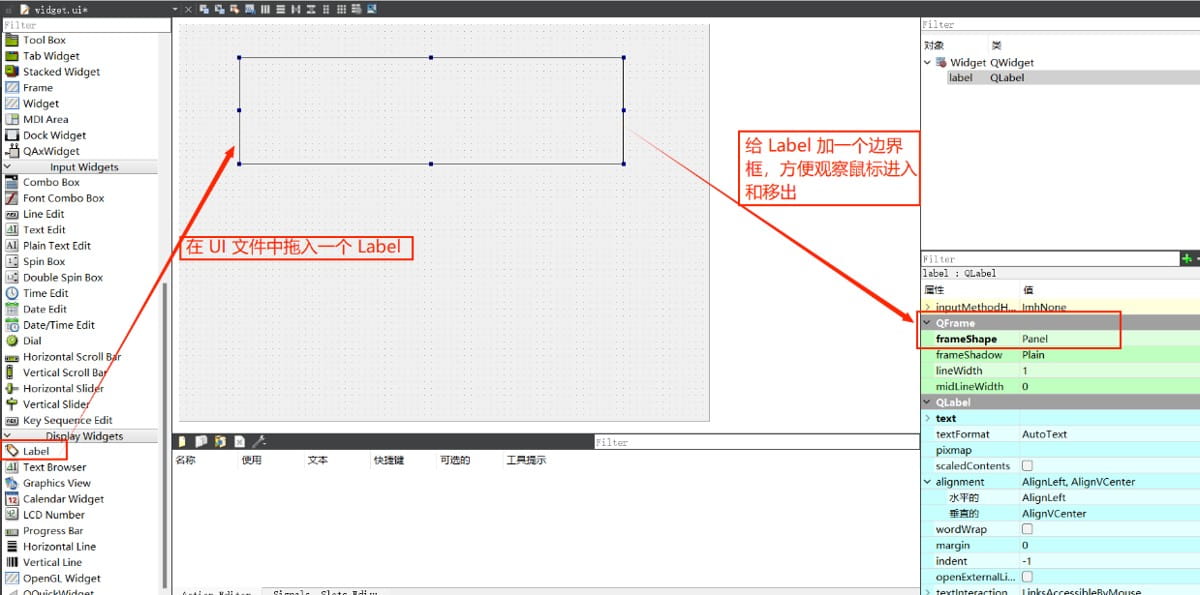1200x595 pixels.
Task: Expand the textInteractionFlags property arrow
Action: 927,592
